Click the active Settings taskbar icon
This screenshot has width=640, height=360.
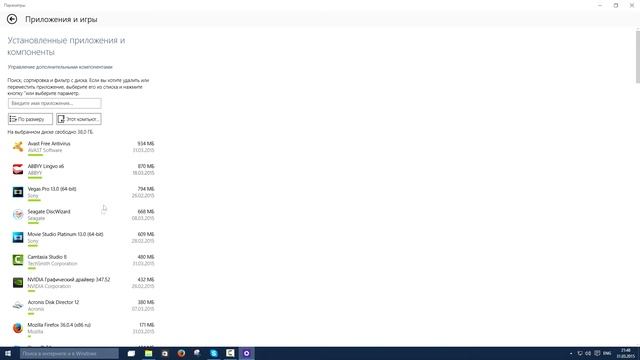(x=247, y=353)
